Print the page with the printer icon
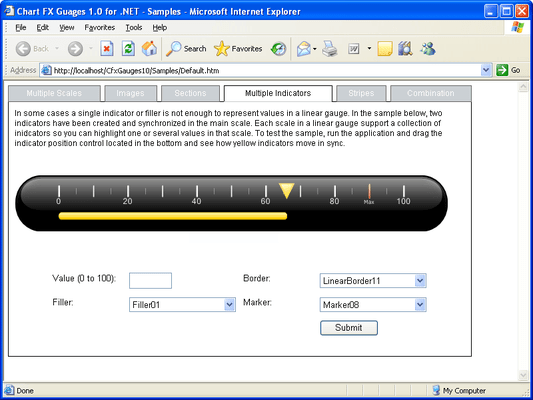Viewport: 533px width, 400px height. 329,49
